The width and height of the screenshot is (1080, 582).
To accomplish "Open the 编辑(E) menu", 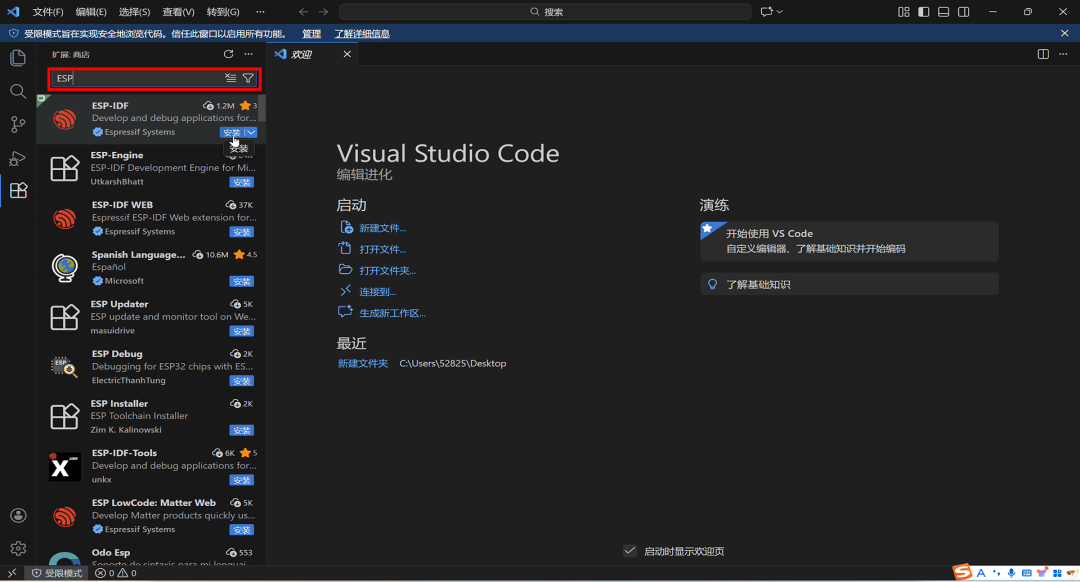I will point(91,12).
